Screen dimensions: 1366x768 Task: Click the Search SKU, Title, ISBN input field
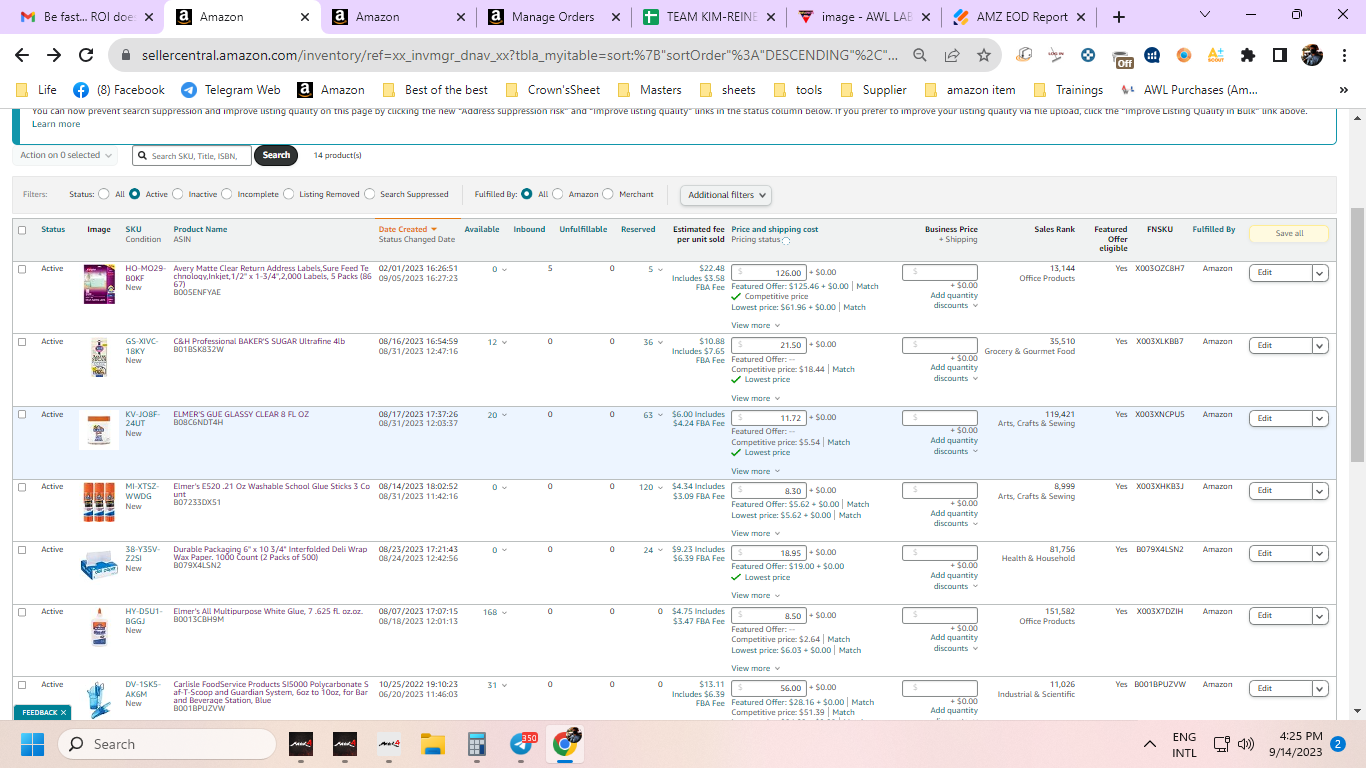coord(192,155)
